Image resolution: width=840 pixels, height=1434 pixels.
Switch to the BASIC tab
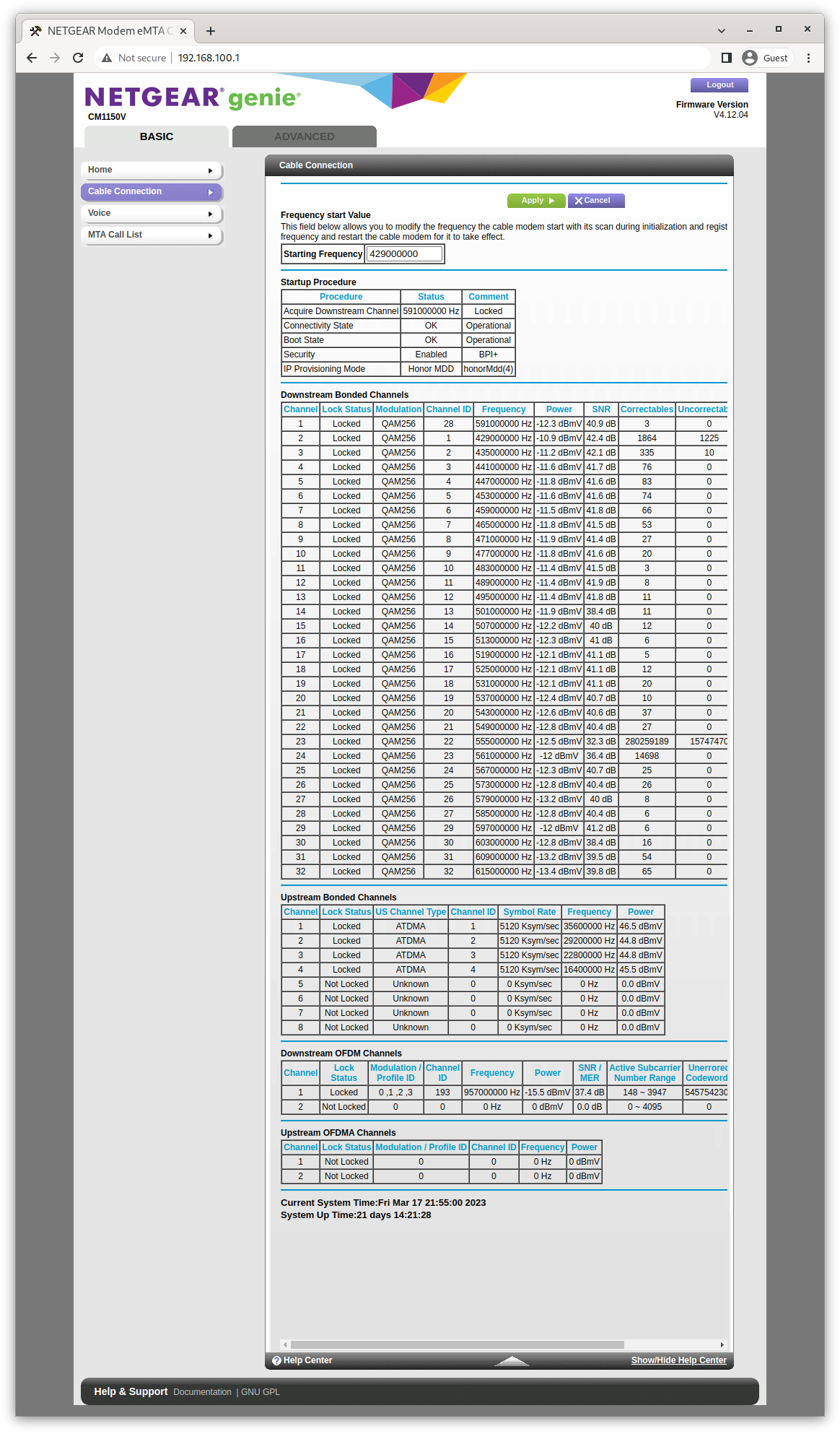157,136
